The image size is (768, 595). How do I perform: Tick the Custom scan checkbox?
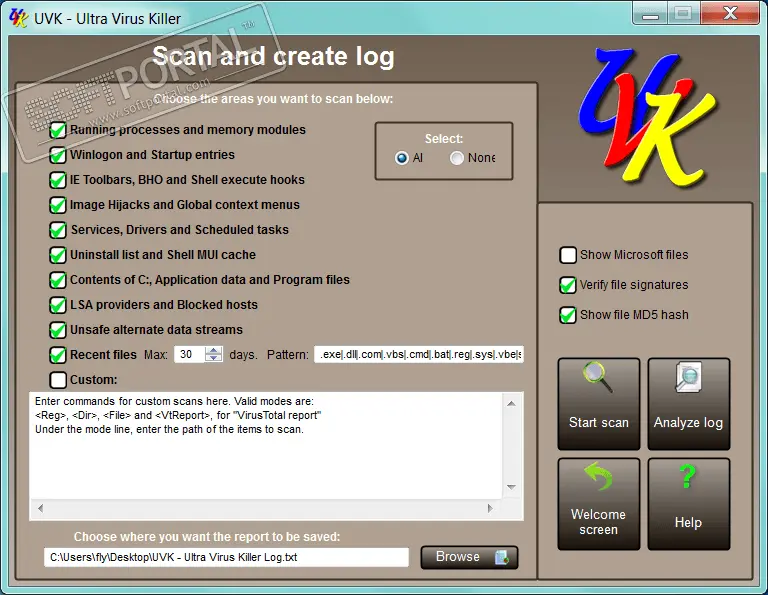[x=58, y=380]
